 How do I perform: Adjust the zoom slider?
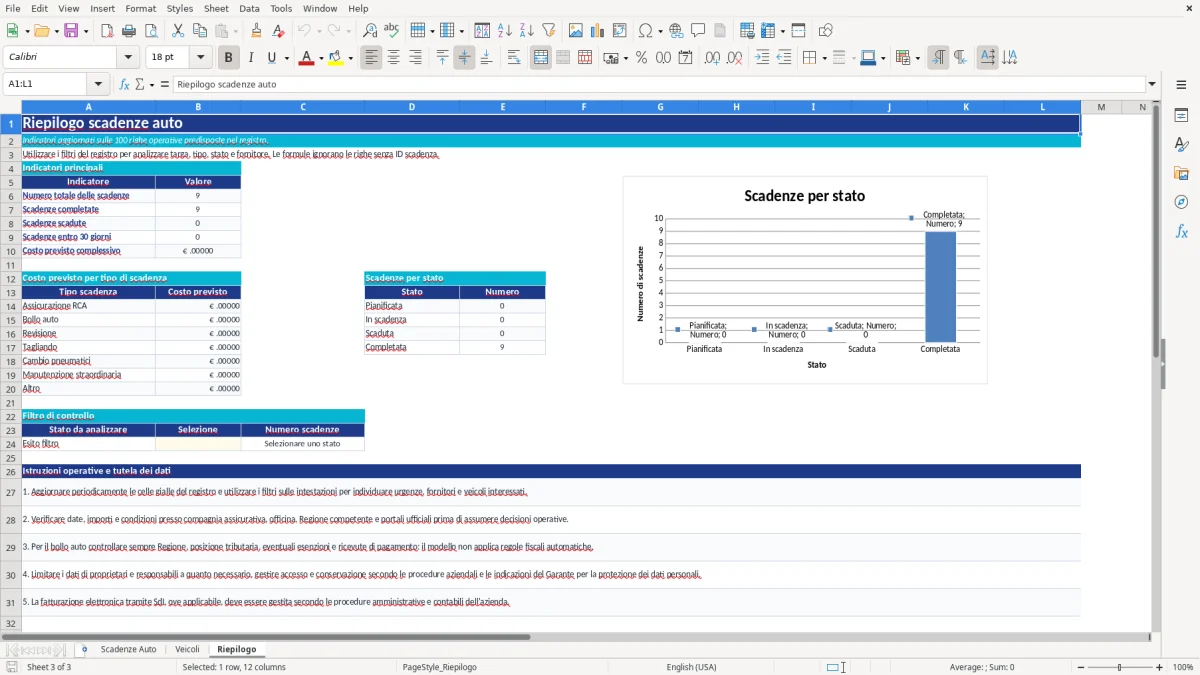tap(1119, 667)
